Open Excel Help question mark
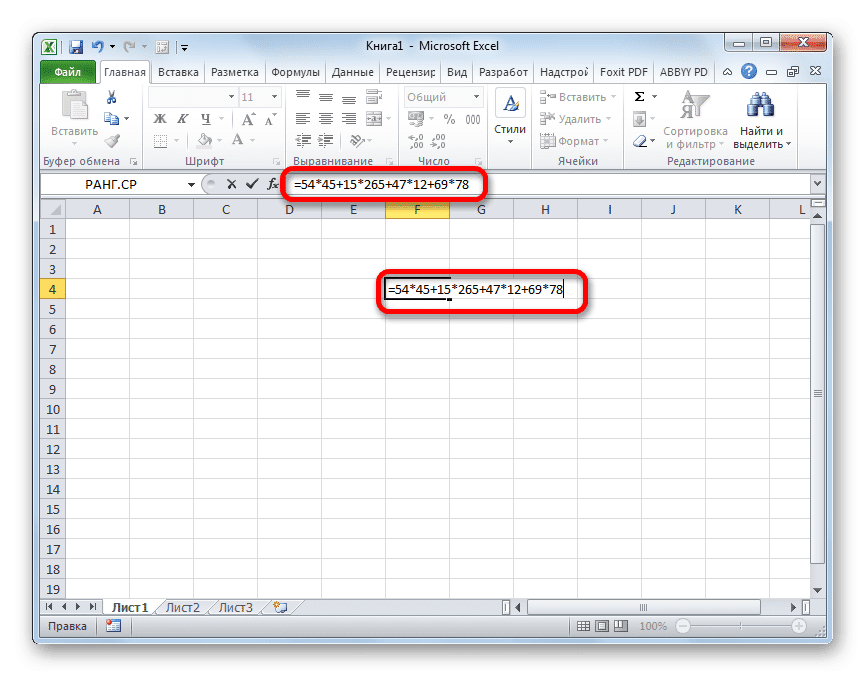Viewport: 866px width, 677px height. tap(749, 71)
